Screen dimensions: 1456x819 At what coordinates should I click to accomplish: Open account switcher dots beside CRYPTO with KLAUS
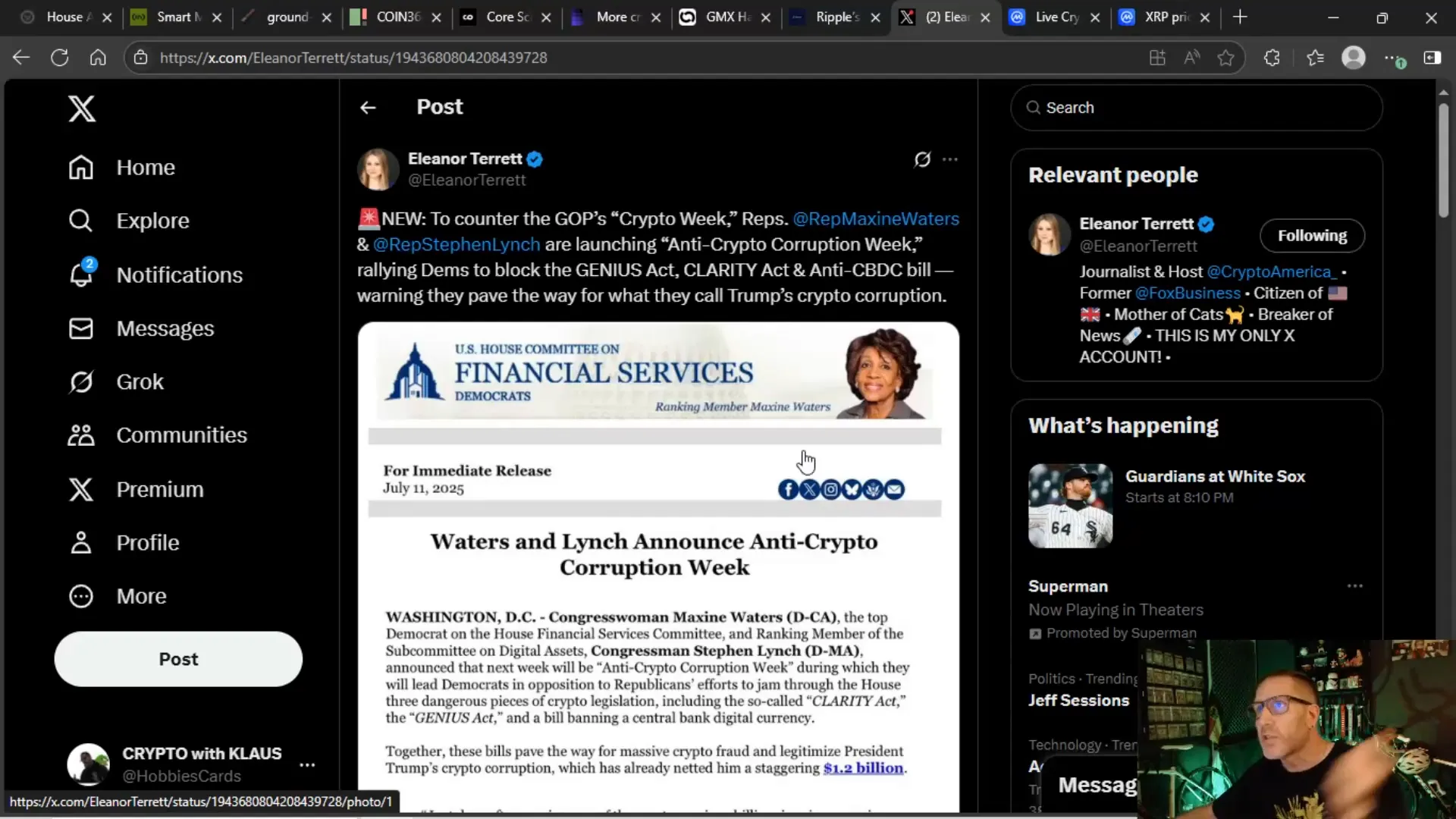307,765
